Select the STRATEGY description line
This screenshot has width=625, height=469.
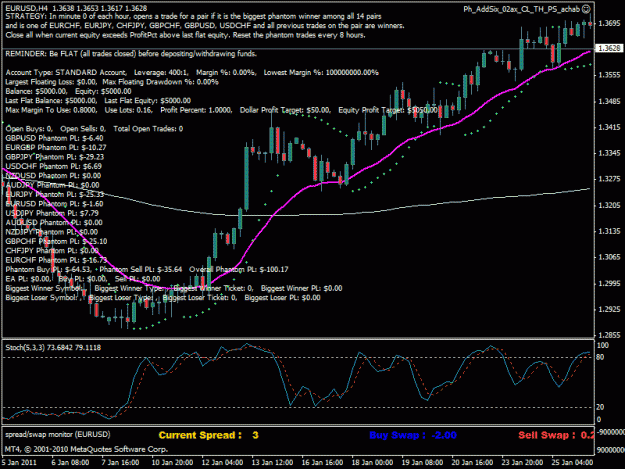pyautogui.click(x=193, y=16)
